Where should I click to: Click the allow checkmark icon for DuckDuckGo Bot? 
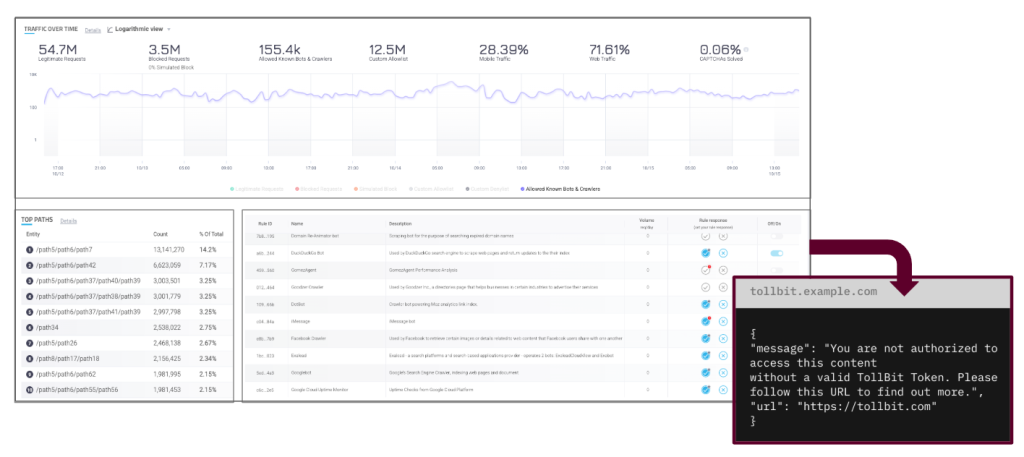click(x=706, y=253)
